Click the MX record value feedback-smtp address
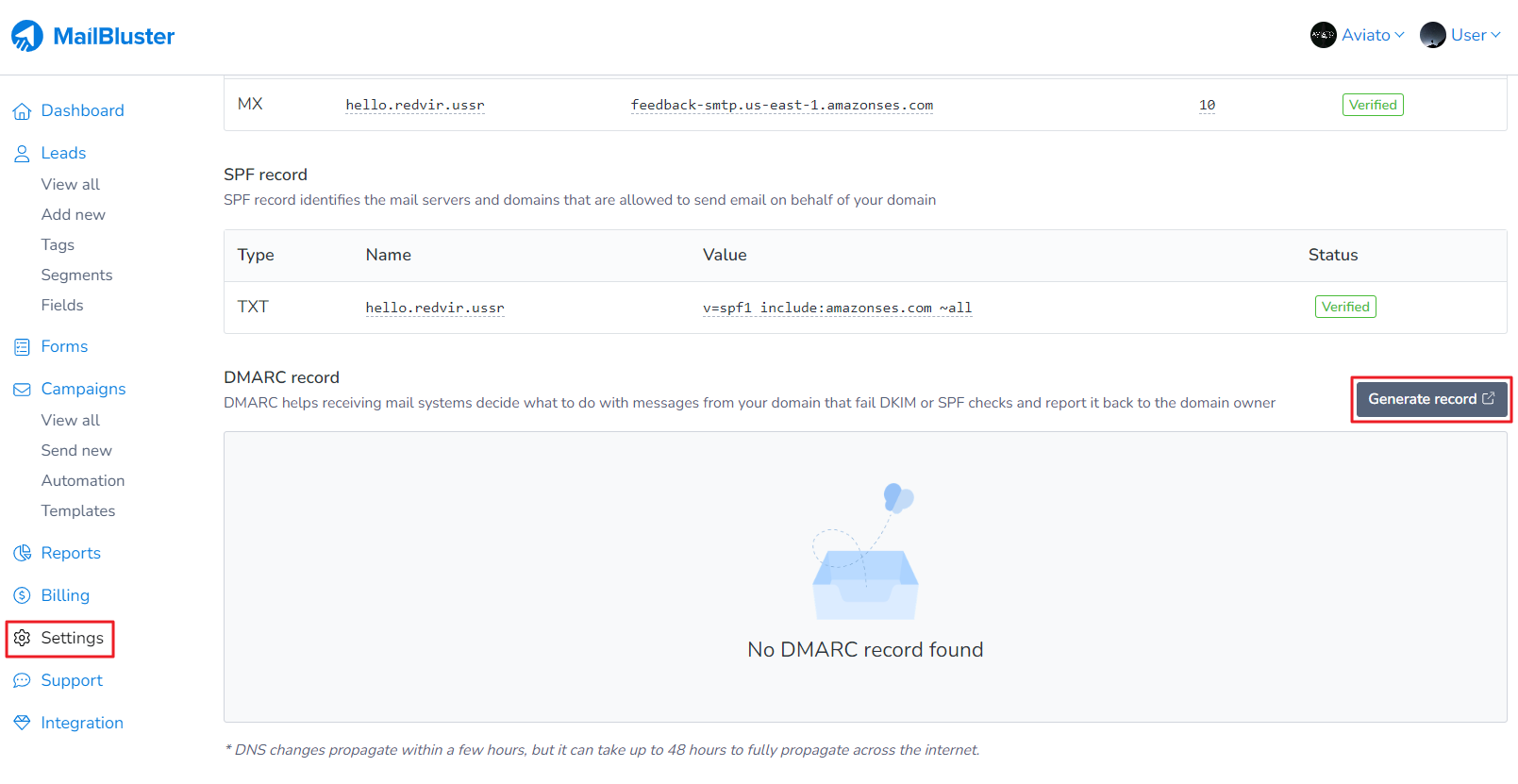The width and height of the screenshot is (1518, 784). coord(781,105)
